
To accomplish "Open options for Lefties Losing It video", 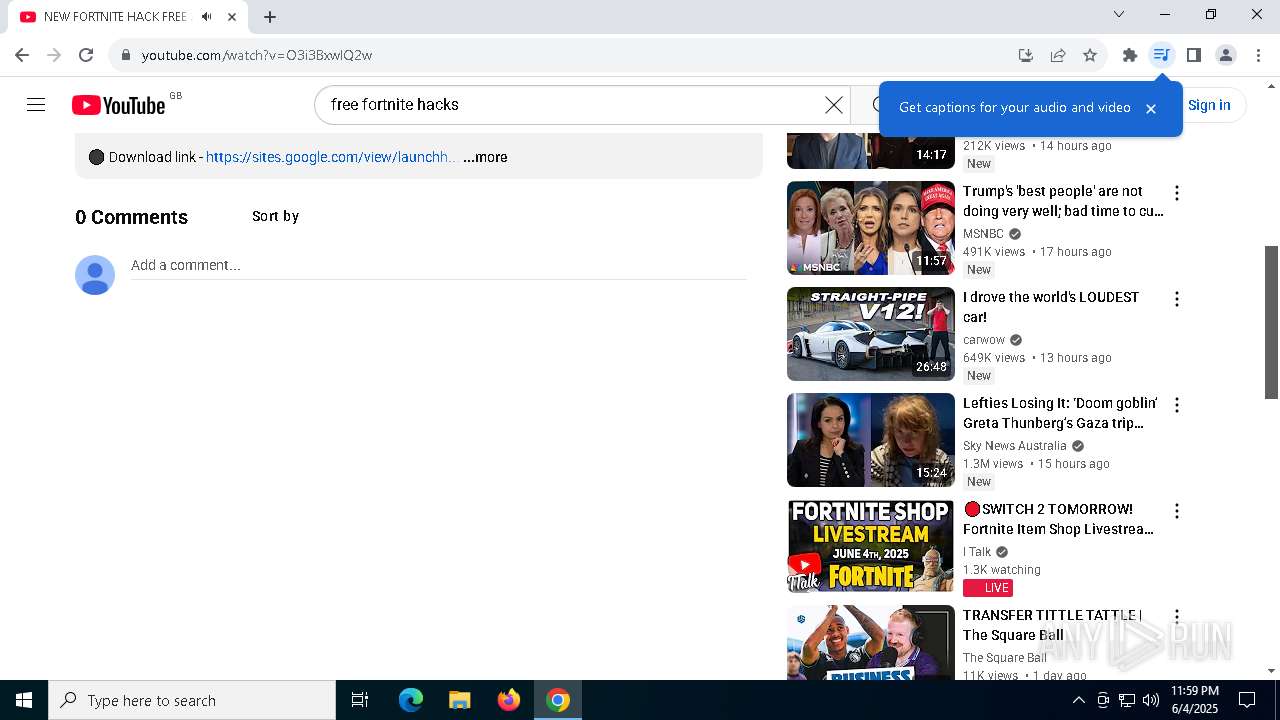I will point(1177,405).
